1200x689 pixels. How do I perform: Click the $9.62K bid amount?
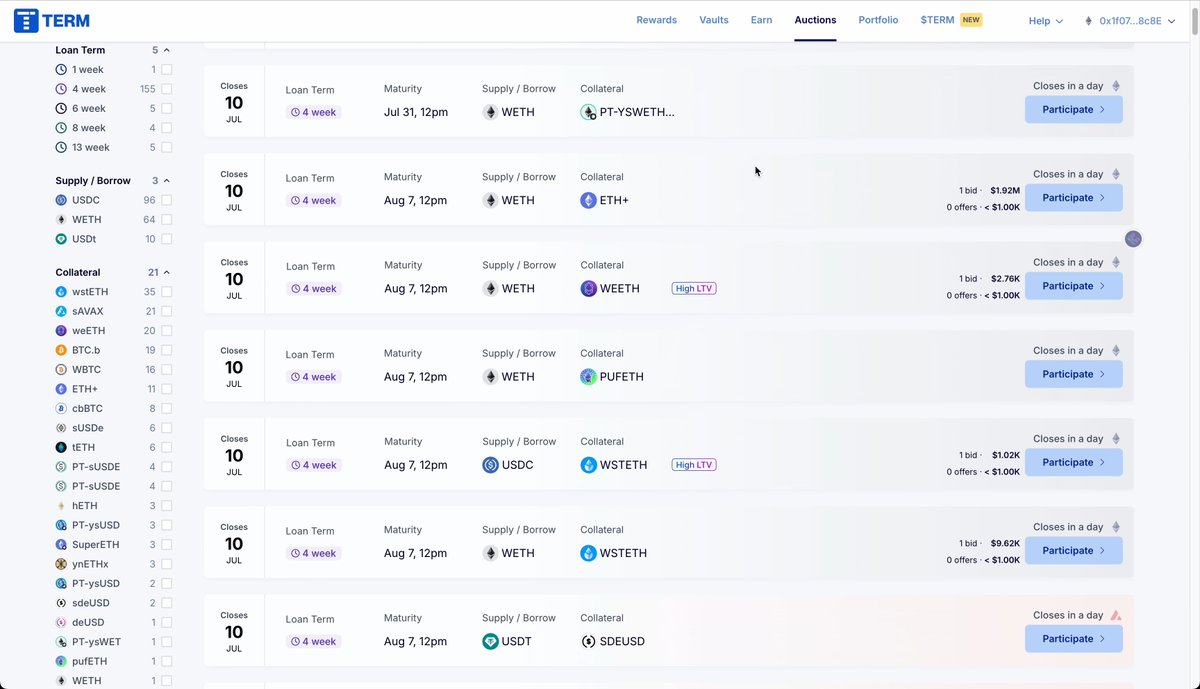(1005, 543)
